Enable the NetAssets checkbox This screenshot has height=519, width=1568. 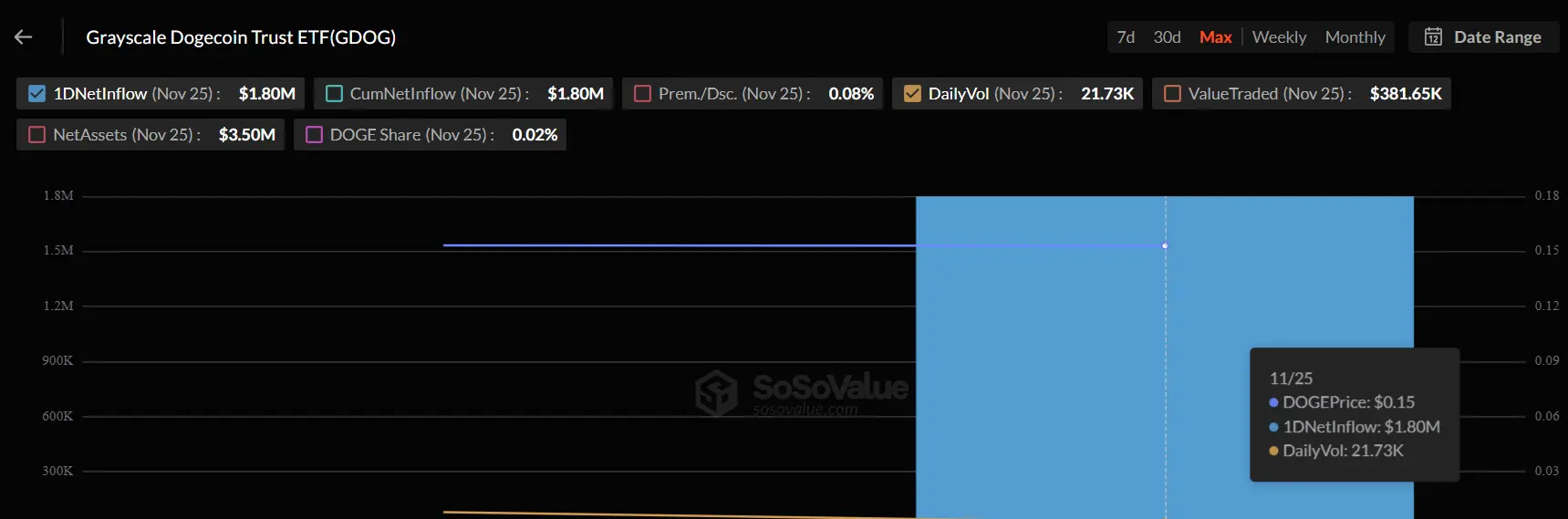click(x=37, y=135)
